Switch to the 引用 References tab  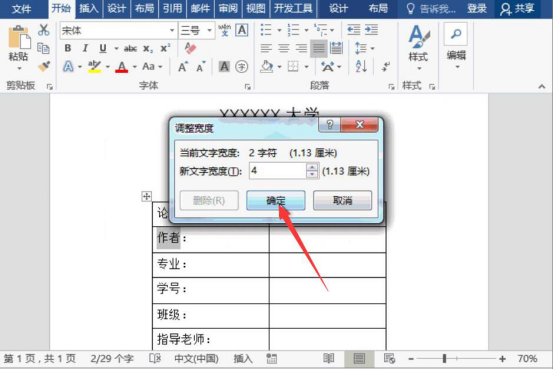pyautogui.click(x=172, y=8)
